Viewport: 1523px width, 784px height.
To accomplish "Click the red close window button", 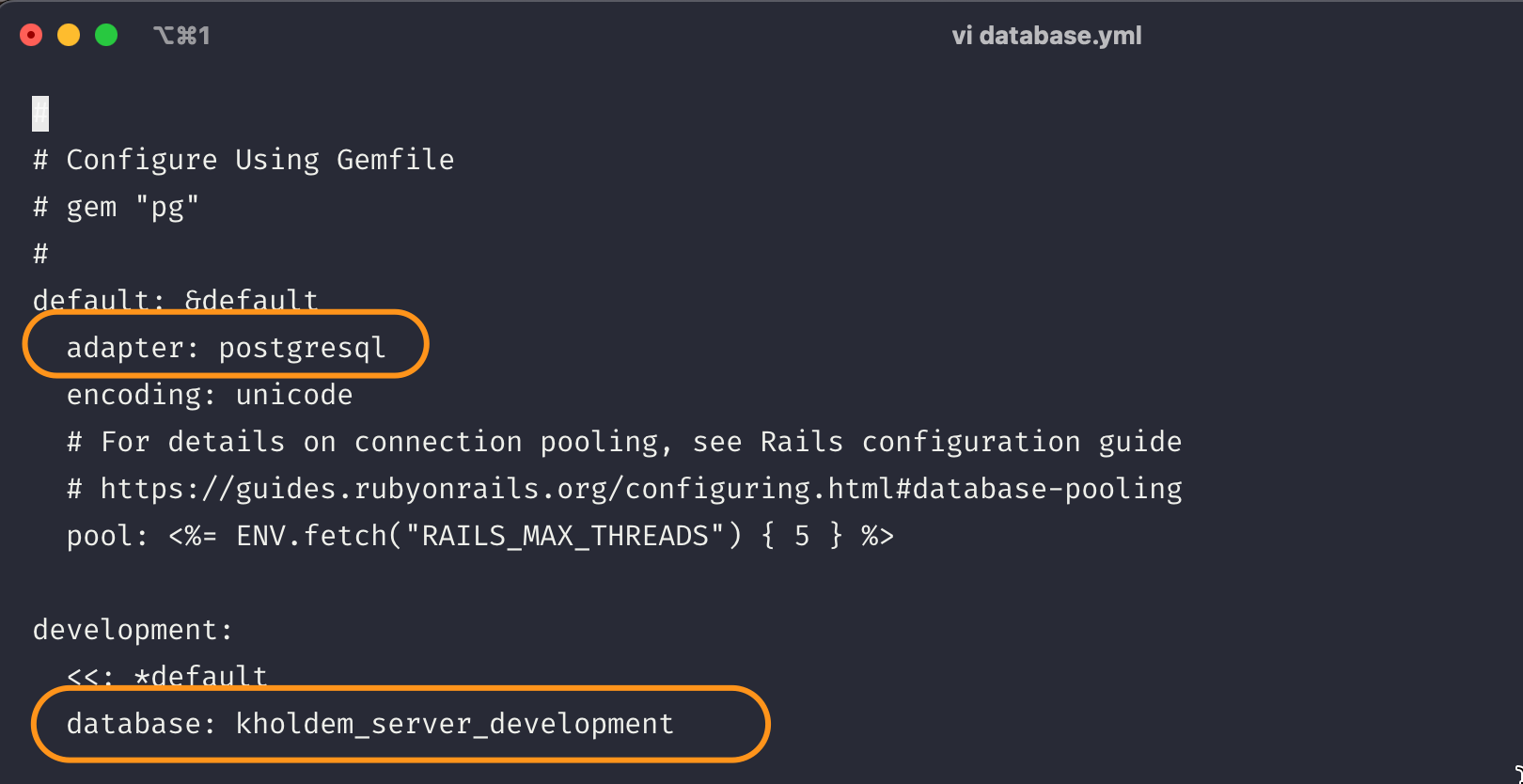I will point(31,36).
